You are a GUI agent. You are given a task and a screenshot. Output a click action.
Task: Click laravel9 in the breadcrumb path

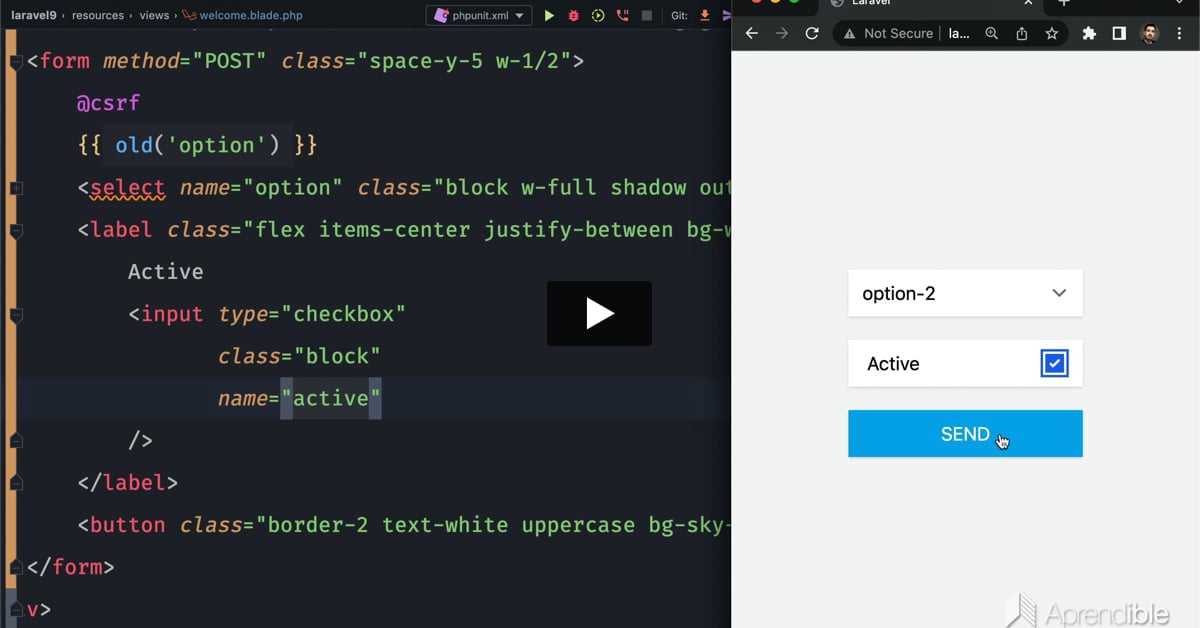point(33,15)
